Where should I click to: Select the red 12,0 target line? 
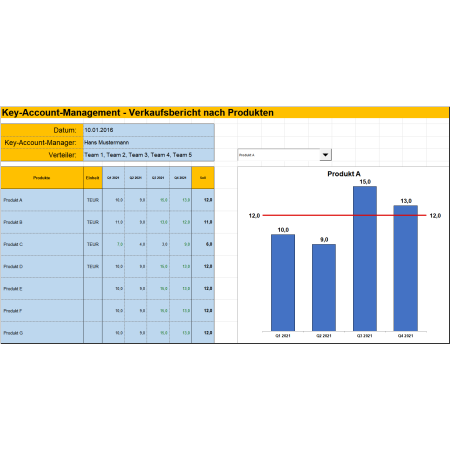point(344,215)
